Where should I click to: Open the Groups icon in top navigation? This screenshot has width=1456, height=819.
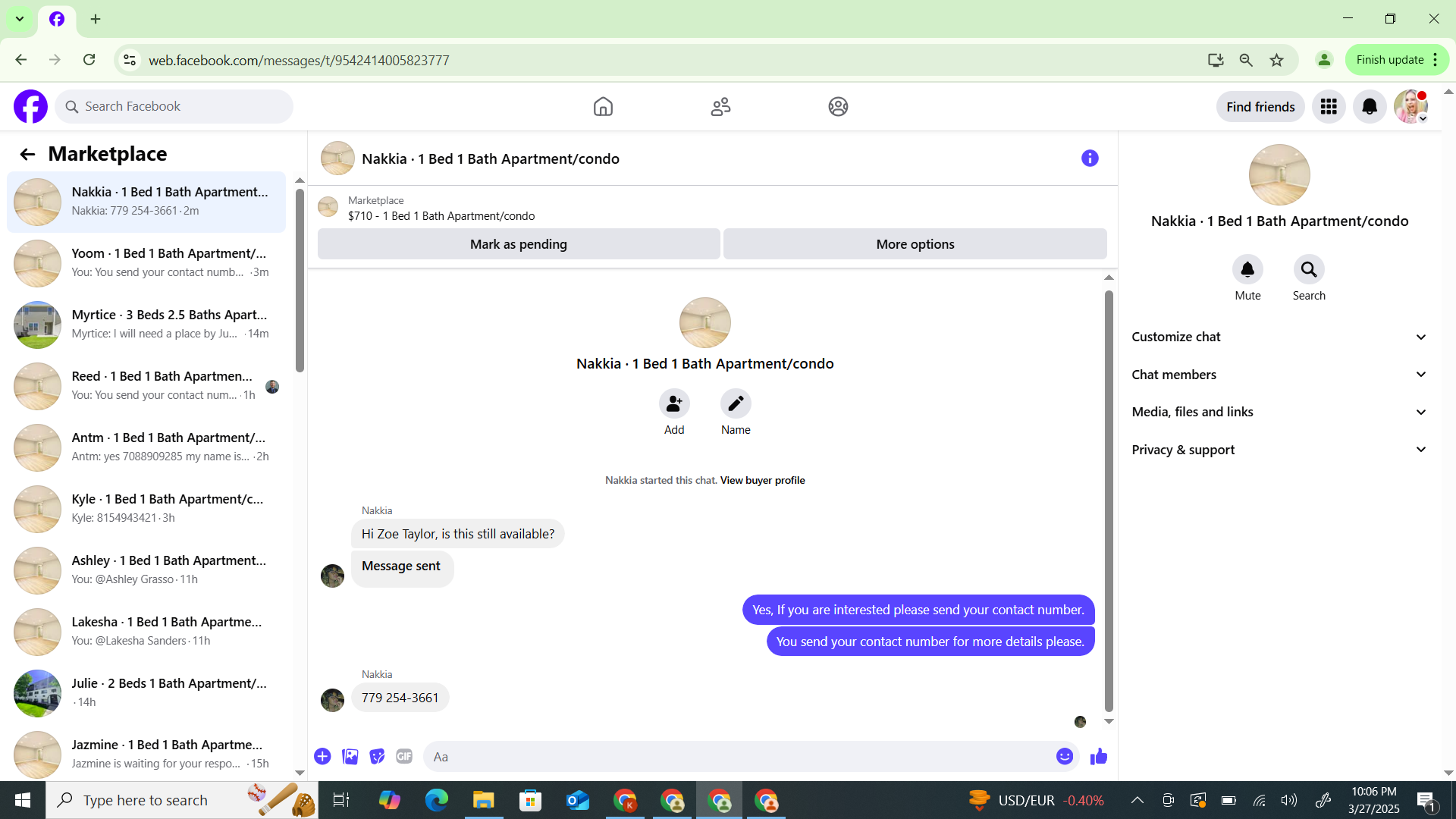[838, 106]
